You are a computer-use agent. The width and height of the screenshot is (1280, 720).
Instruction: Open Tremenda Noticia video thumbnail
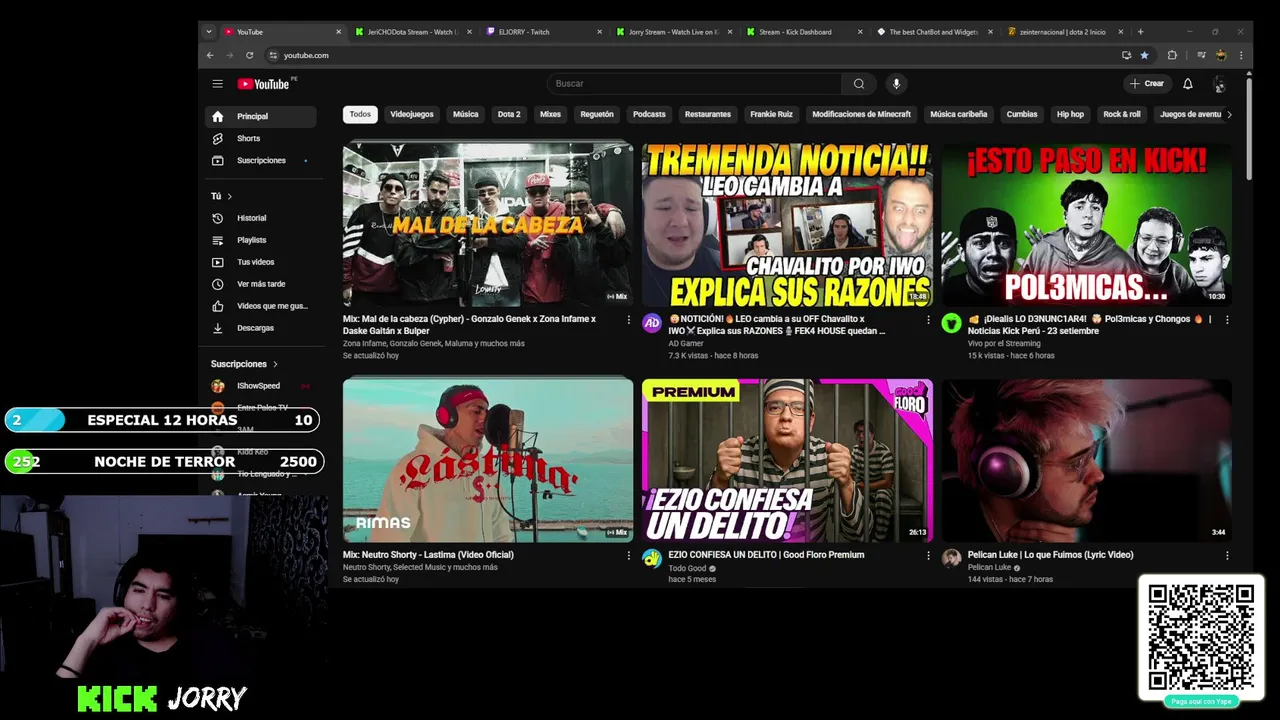point(787,225)
